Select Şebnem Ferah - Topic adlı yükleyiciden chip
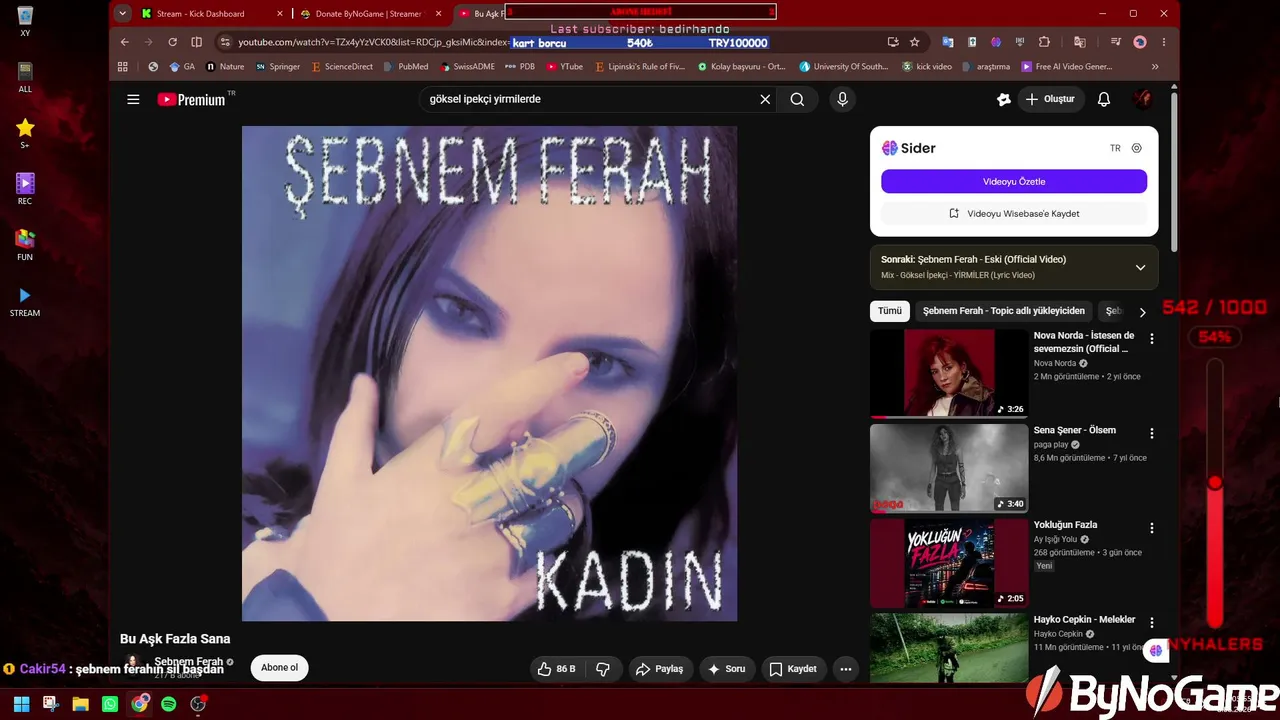Viewport: 1280px width, 720px height. (x=1003, y=311)
